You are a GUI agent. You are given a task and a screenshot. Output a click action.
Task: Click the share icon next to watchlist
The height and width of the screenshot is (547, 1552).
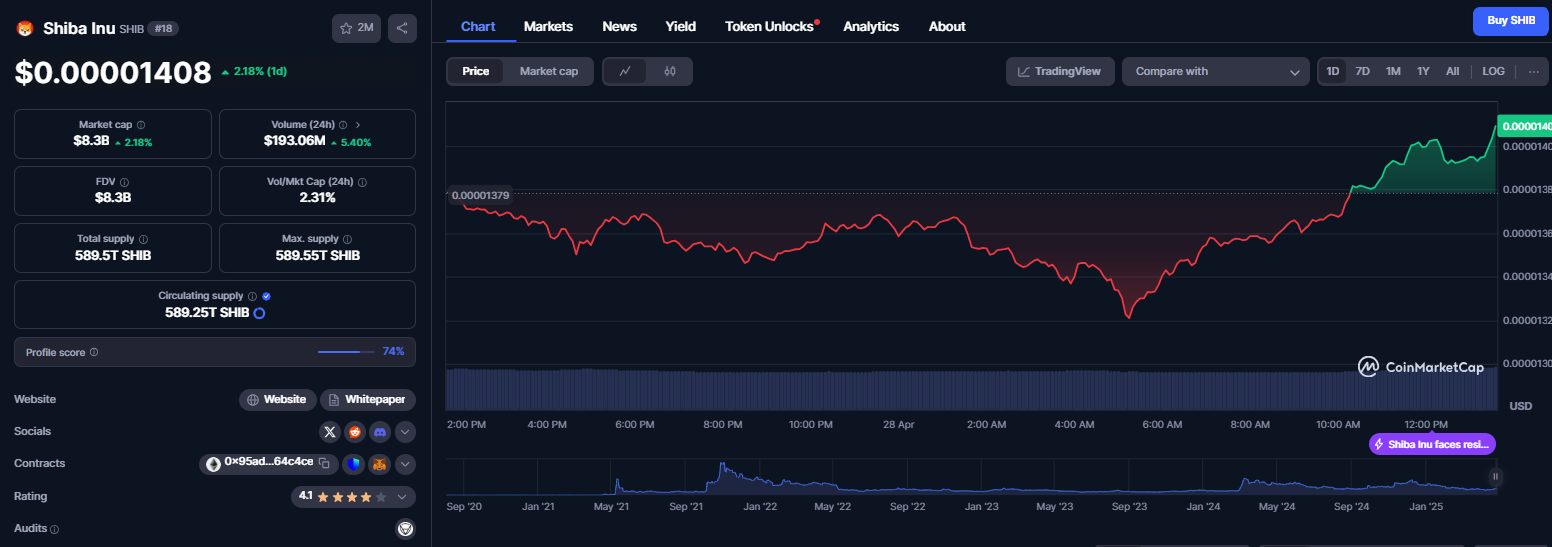coord(402,28)
